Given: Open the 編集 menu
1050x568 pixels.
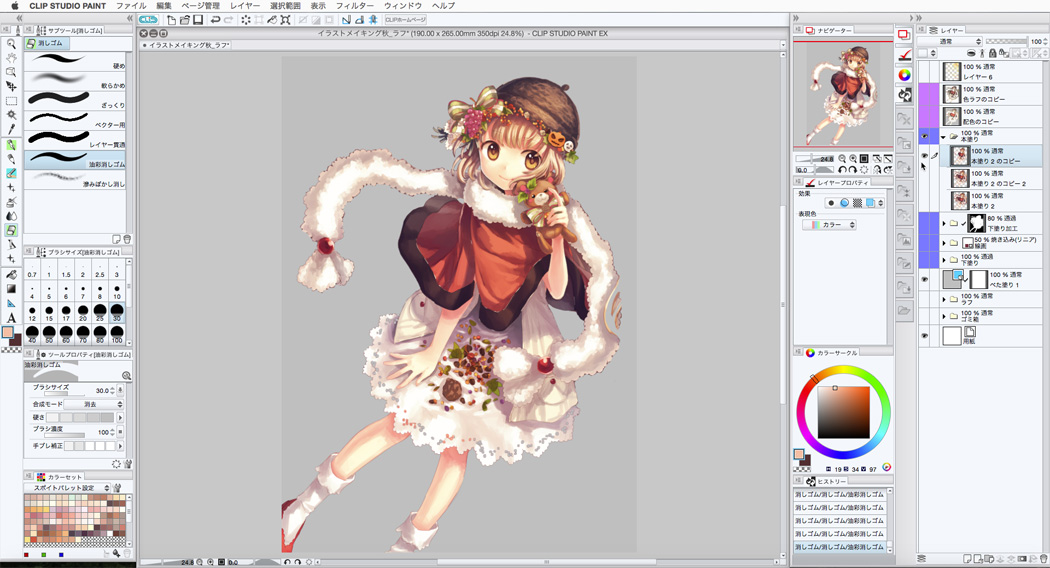Looking at the screenshot, I should (x=164, y=5).
